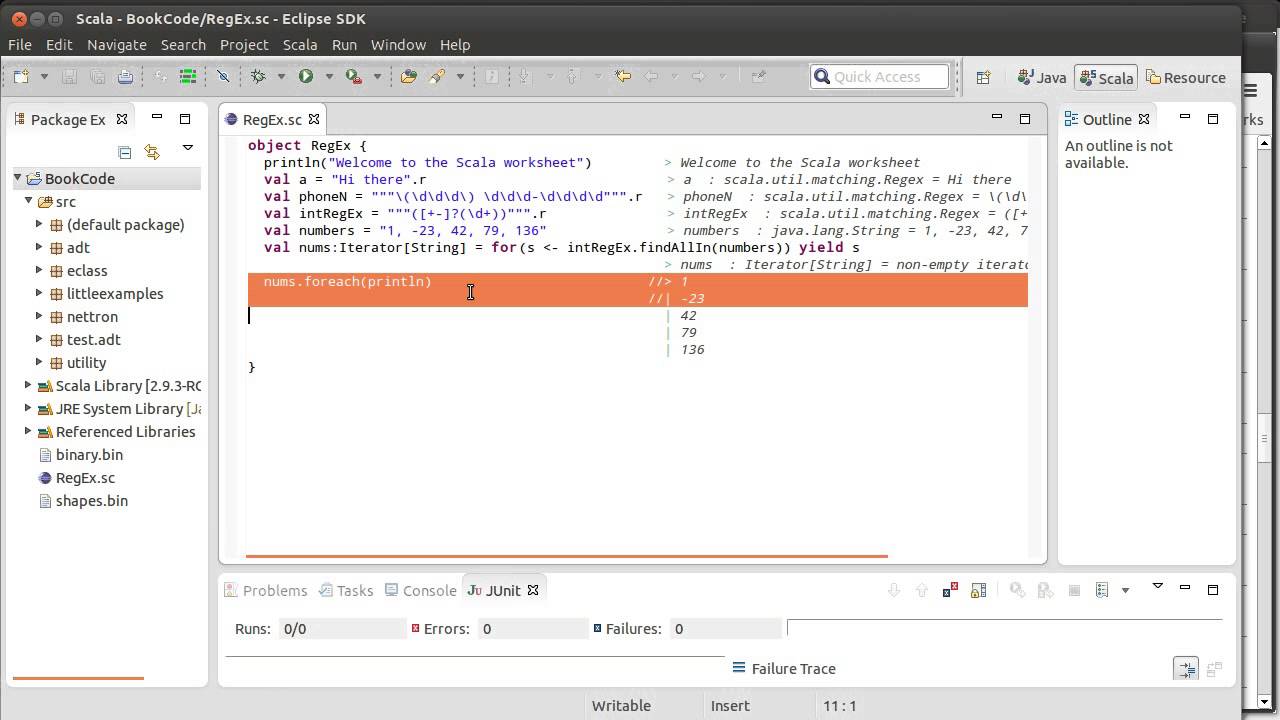Image resolution: width=1280 pixels, height=720 pixels.
Task: Click the Open Perspective icon
Action: pyautogui.click(x=983, y=77)
